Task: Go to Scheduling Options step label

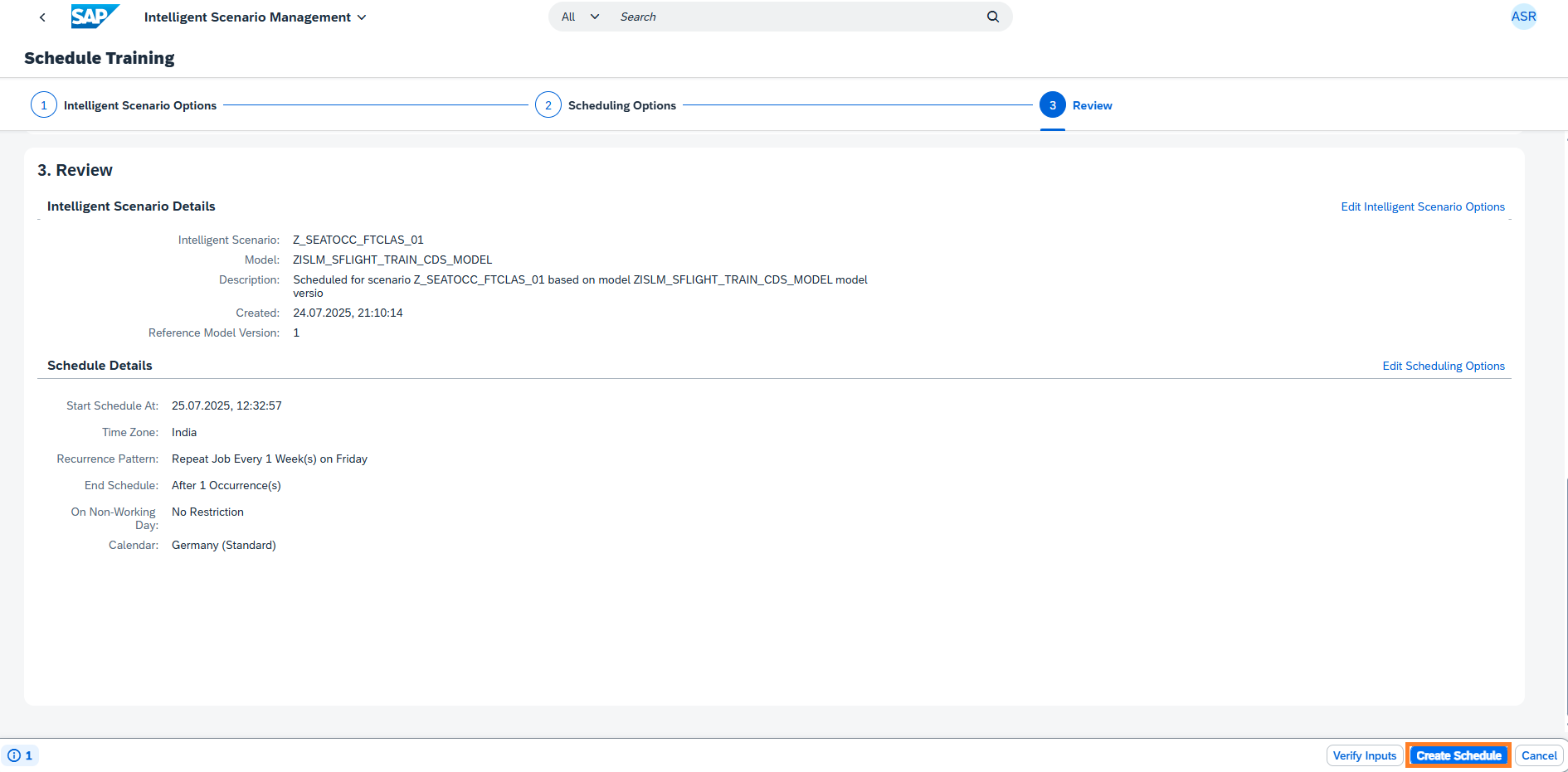Action: pyautogui.click(x=621, y=105)
